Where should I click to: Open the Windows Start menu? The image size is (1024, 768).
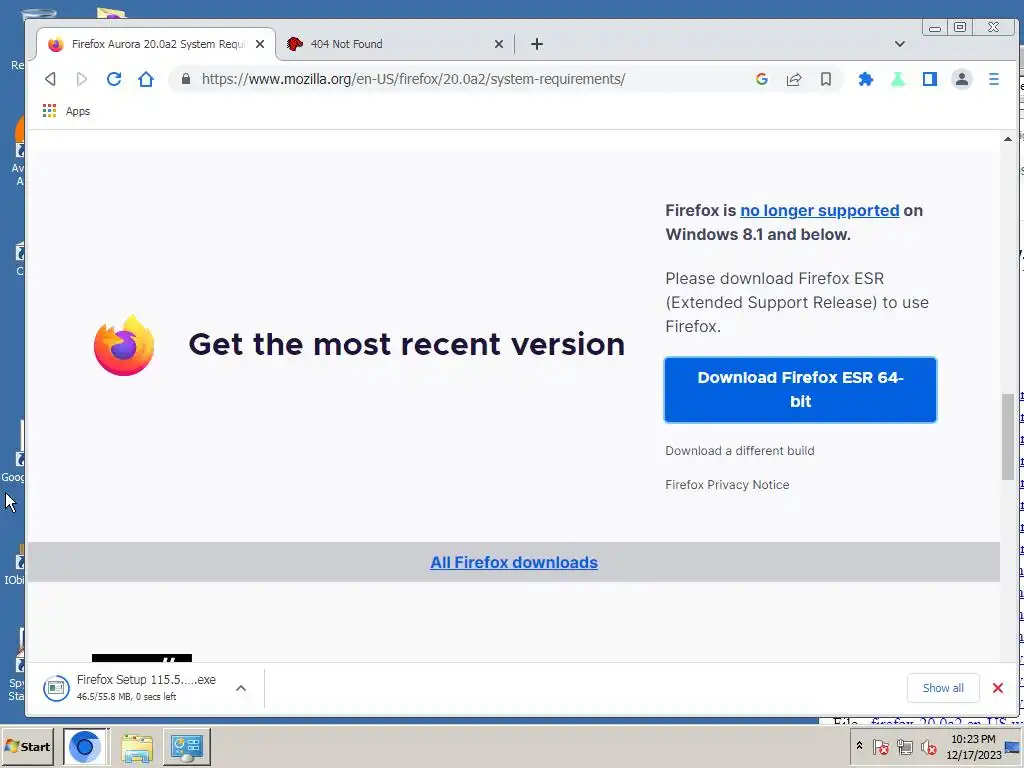[27, 746]
